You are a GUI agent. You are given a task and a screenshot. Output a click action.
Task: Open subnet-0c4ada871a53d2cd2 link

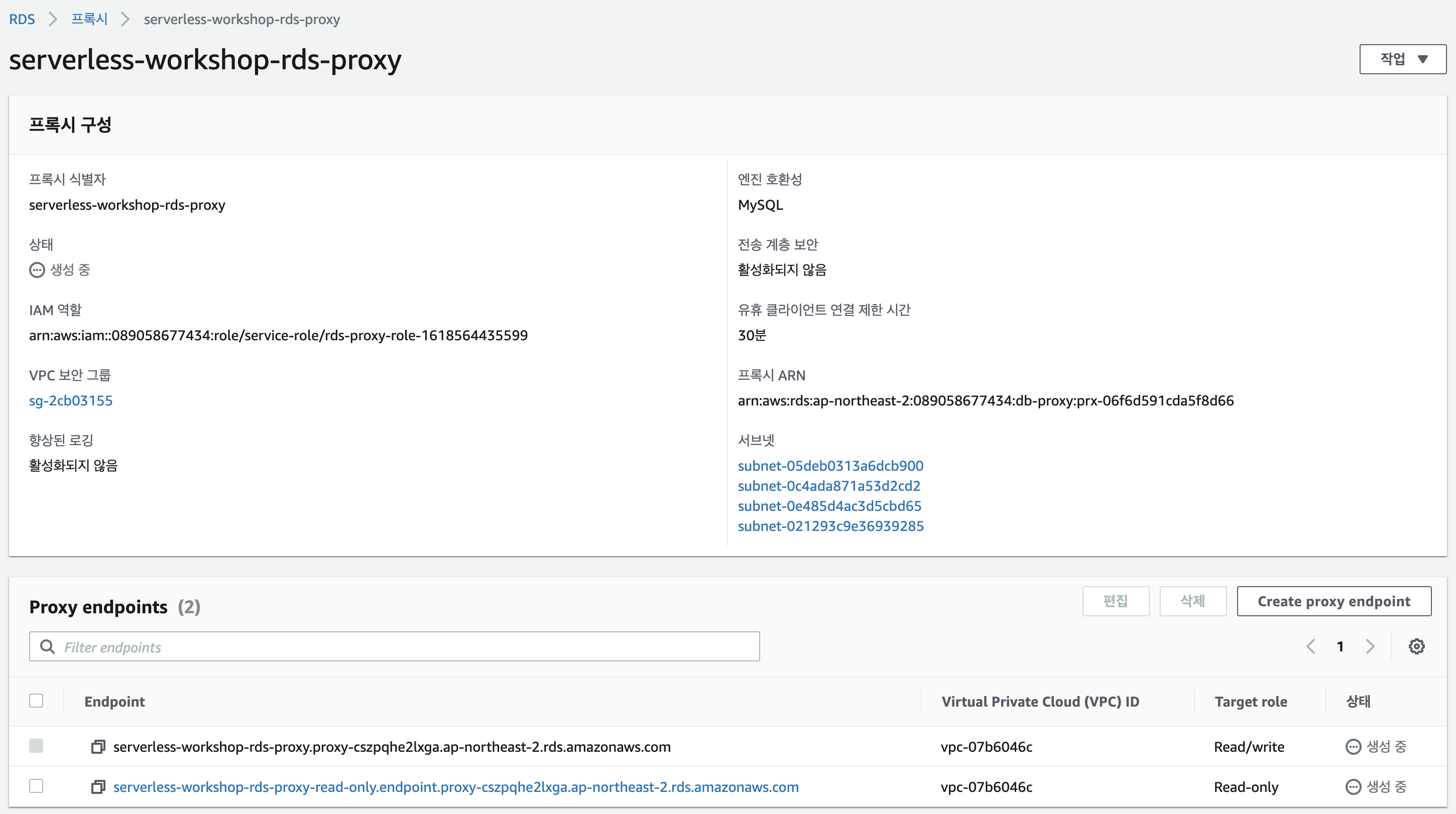829,486
